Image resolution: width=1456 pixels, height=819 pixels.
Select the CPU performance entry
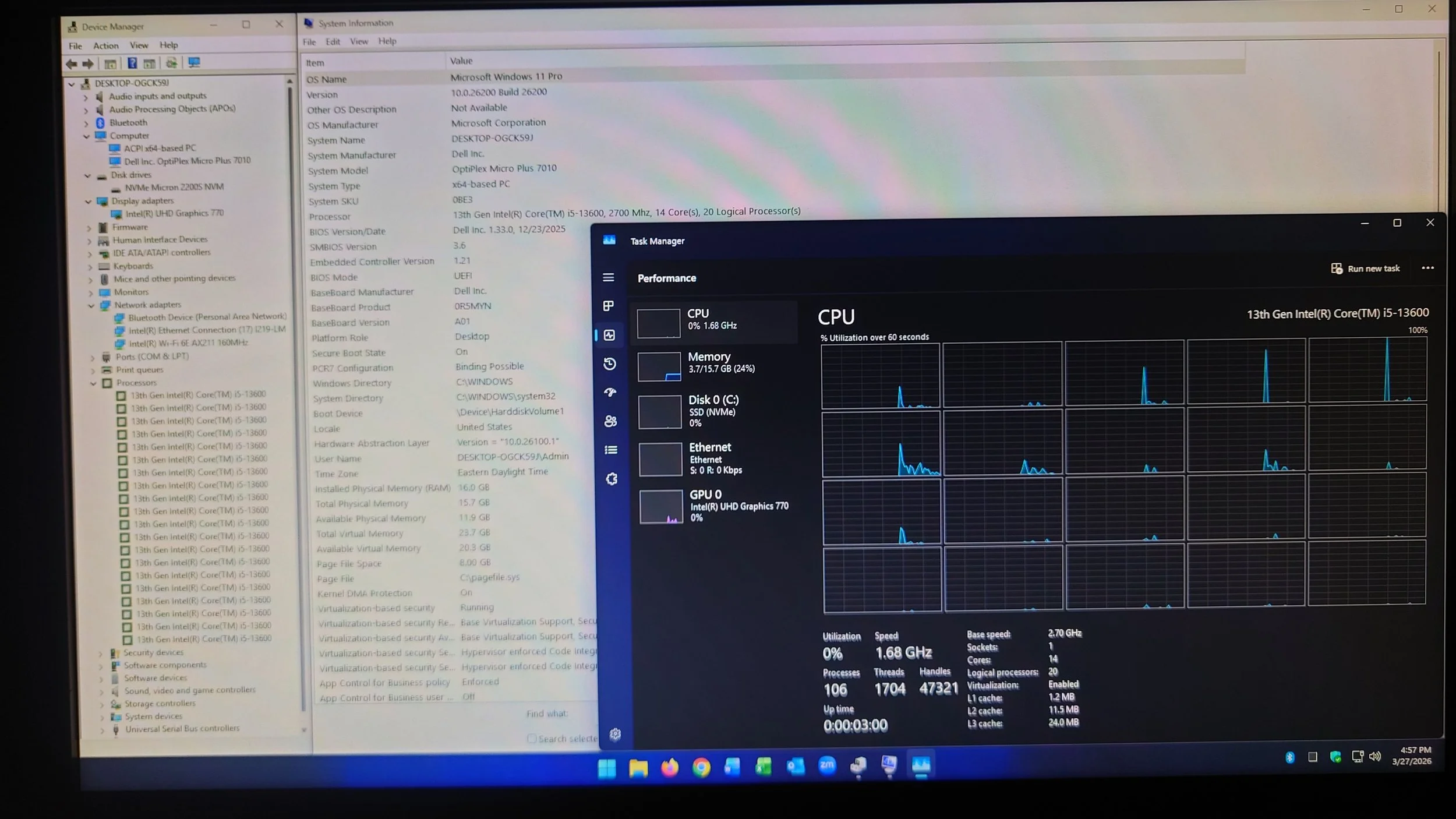point(714,322)
